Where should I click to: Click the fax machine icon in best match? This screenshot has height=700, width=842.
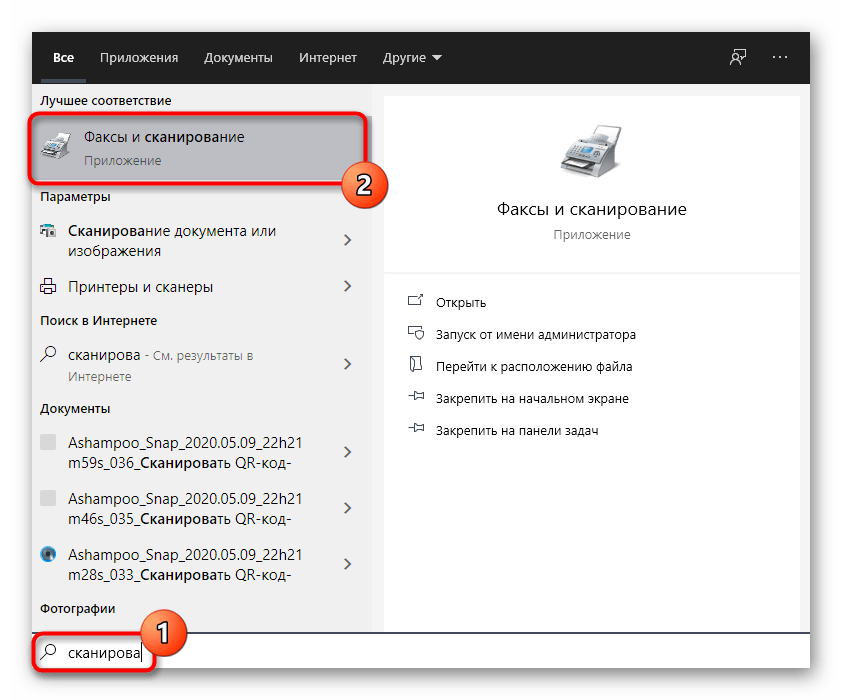(55, 148)
